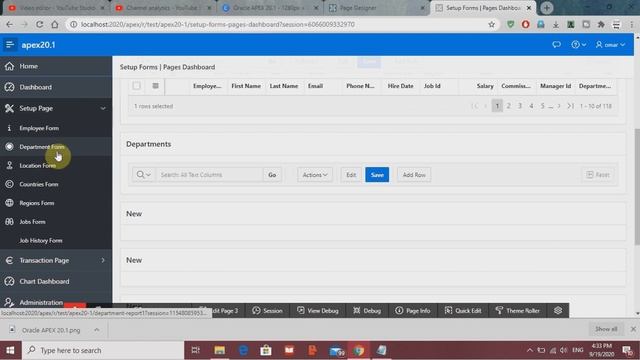640x360 pixels.
Task: Open Windows Start menu
Action: tap(10, 350)
